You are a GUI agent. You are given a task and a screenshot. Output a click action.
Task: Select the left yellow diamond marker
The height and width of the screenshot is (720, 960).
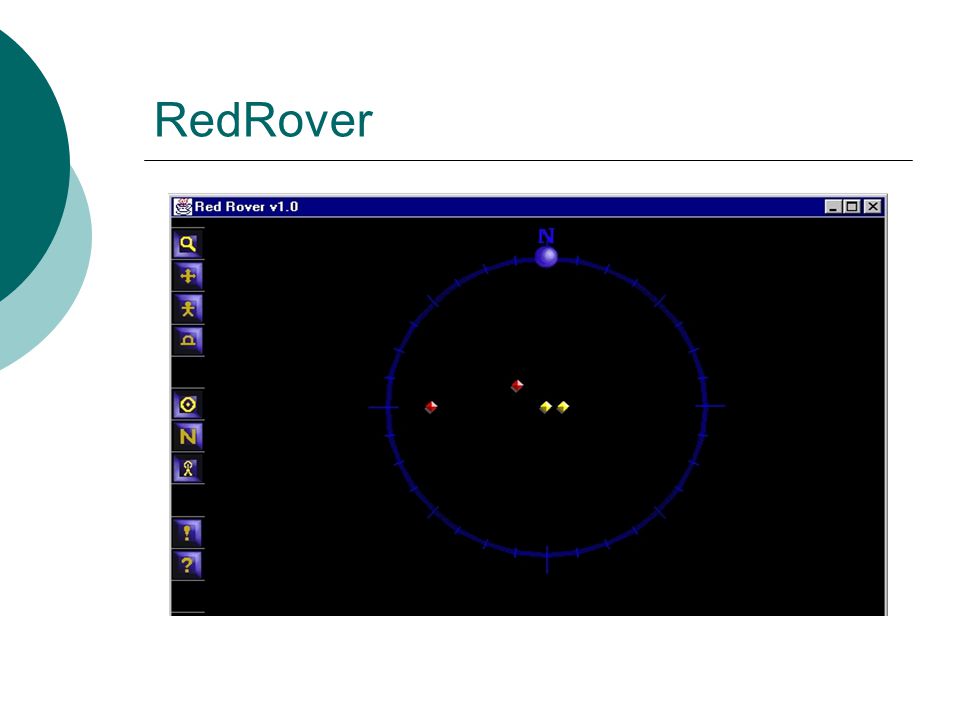pyautogui.click(x=546, y=407)
